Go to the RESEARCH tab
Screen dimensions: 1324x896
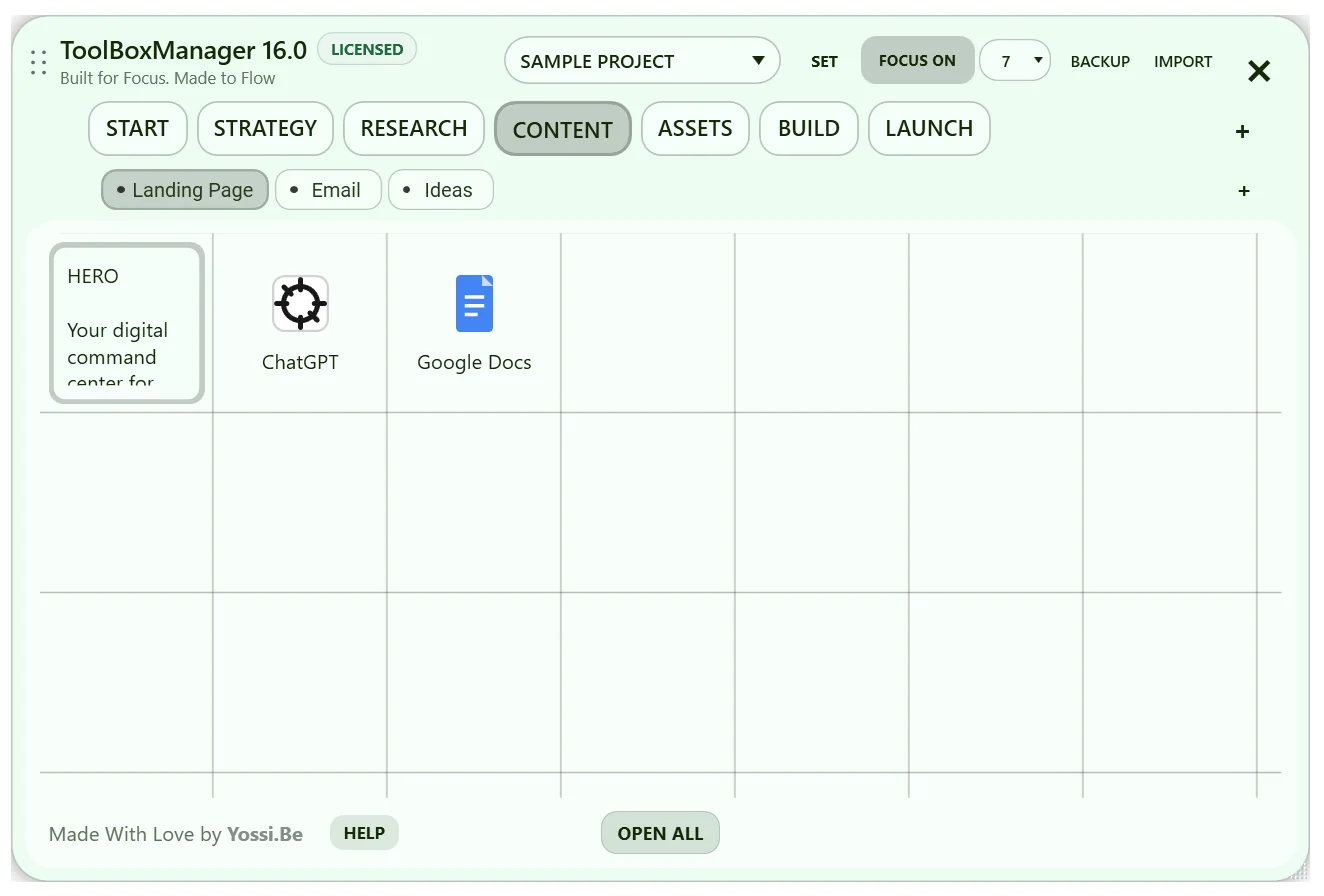[x=414, y=128]
